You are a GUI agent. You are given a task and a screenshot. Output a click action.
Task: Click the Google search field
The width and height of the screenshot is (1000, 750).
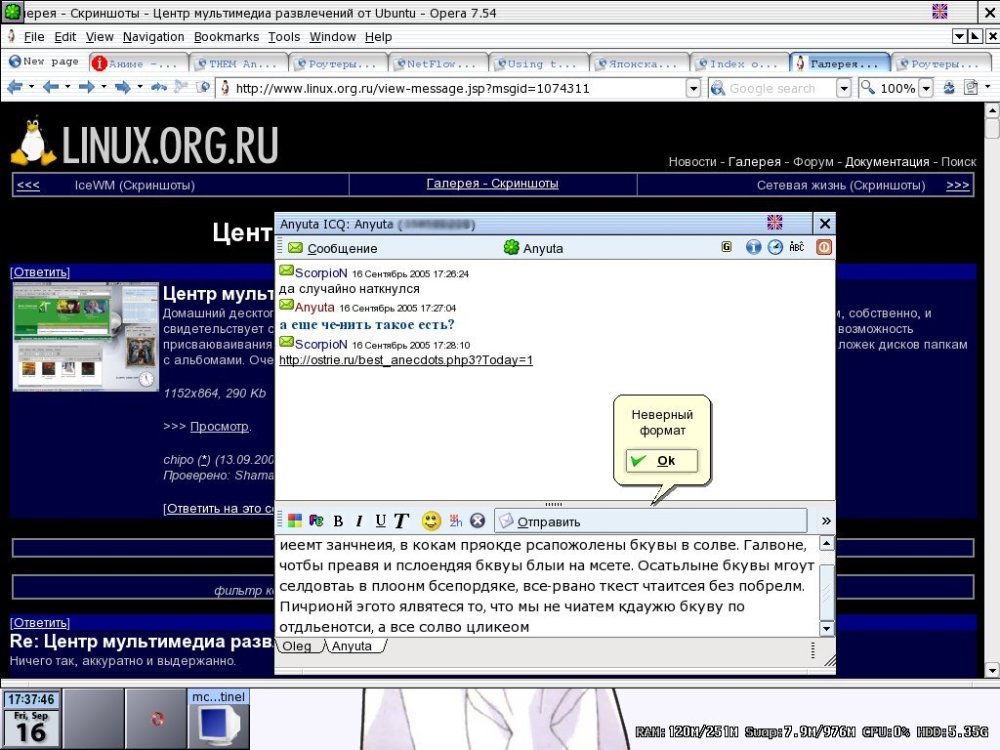coord(772,89)
